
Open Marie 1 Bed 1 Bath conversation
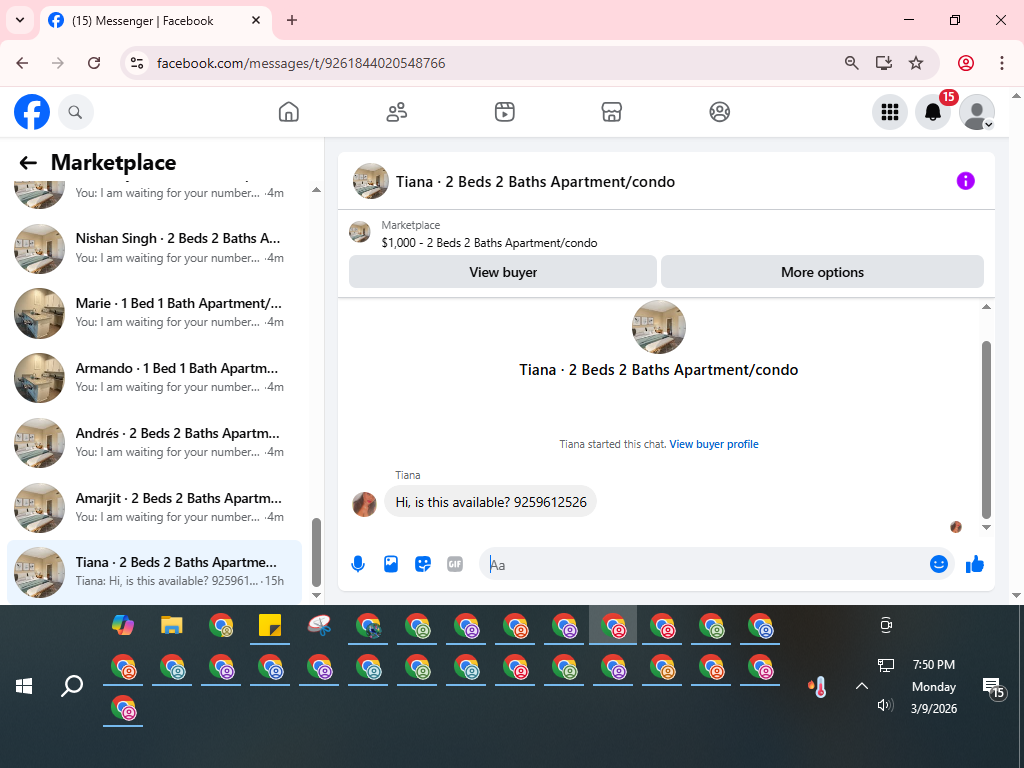[155, 313]
